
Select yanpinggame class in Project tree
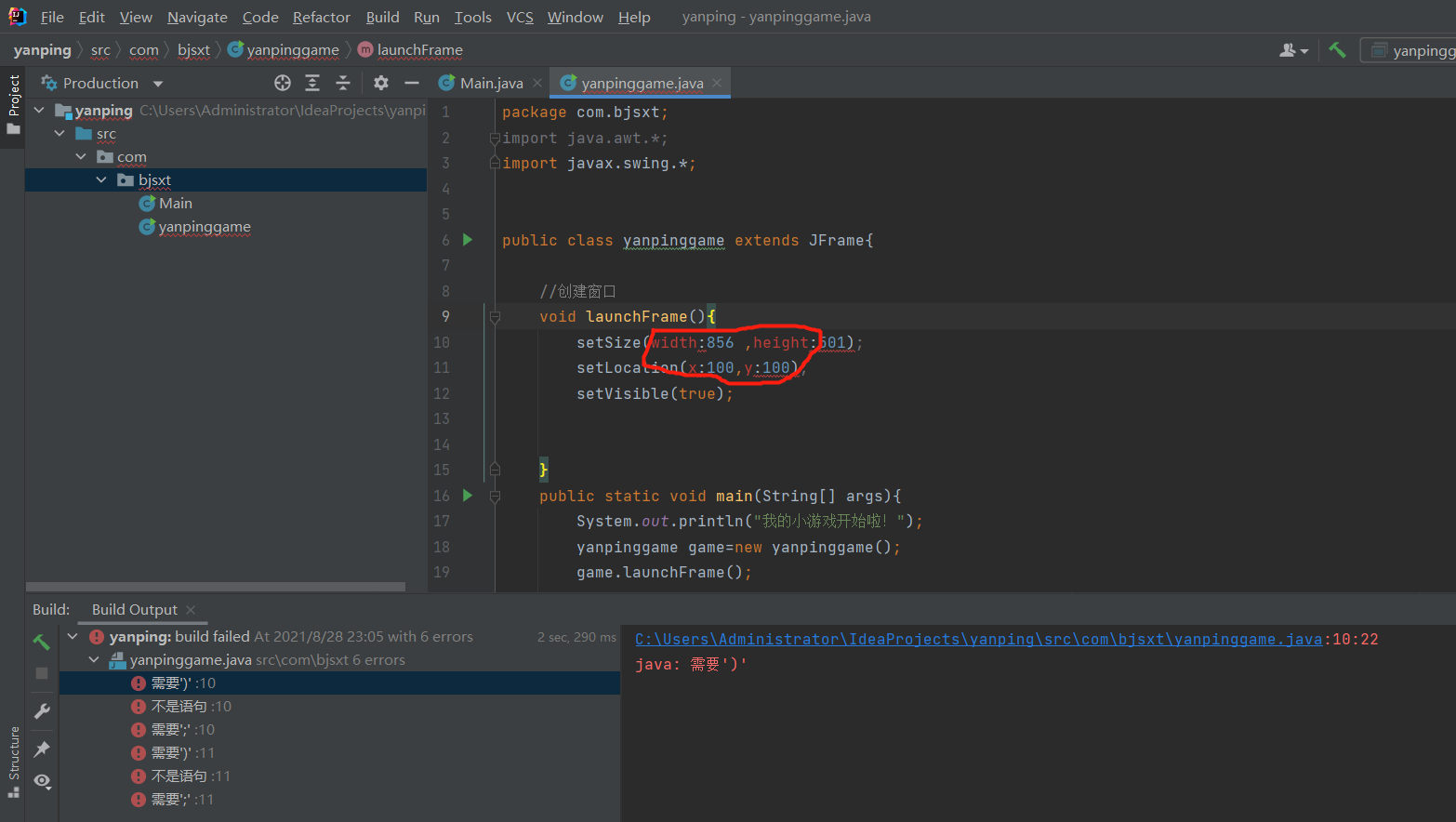[x=195, y=226]
